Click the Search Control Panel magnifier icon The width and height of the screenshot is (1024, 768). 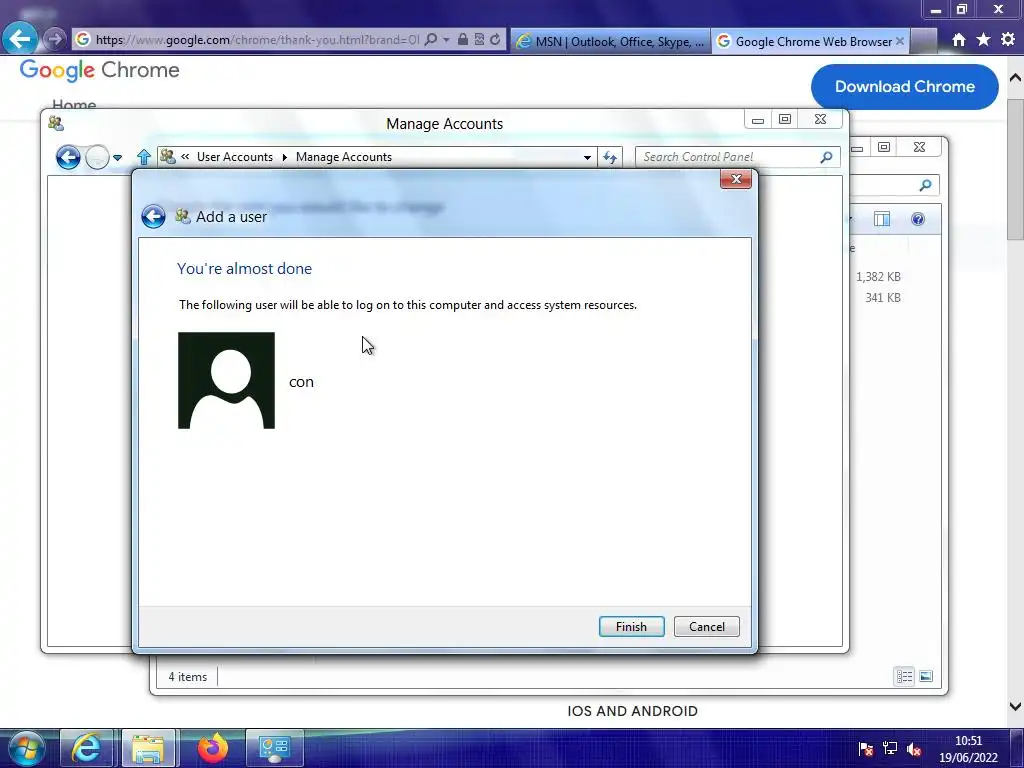coord(826,157)
